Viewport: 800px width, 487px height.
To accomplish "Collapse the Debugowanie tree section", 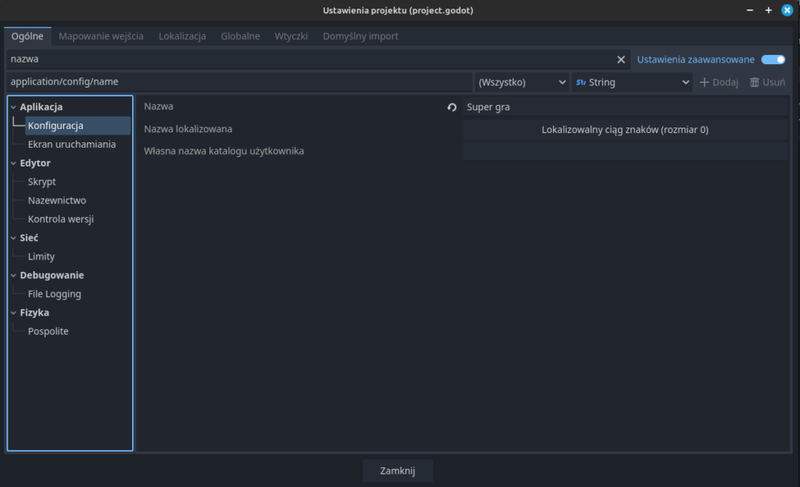I will (x=14, y=275).
